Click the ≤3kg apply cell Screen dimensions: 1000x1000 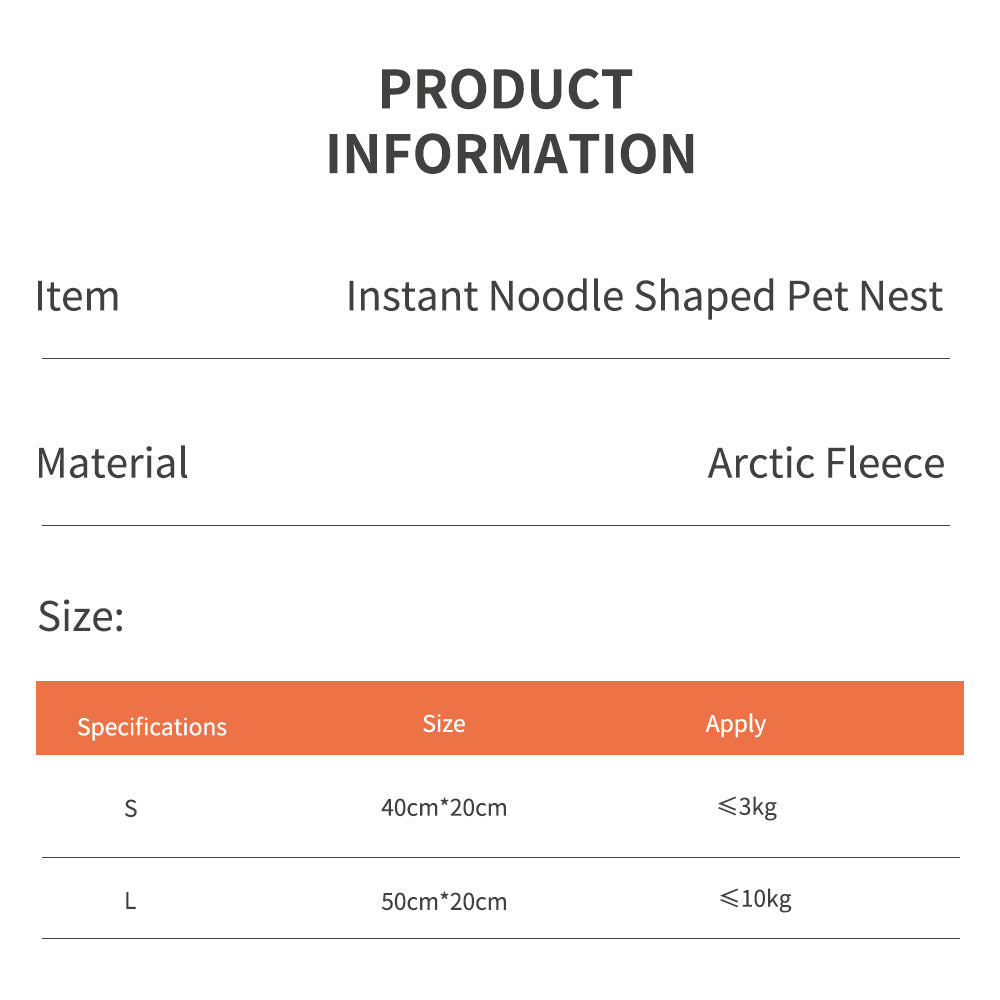pos(747,806)
